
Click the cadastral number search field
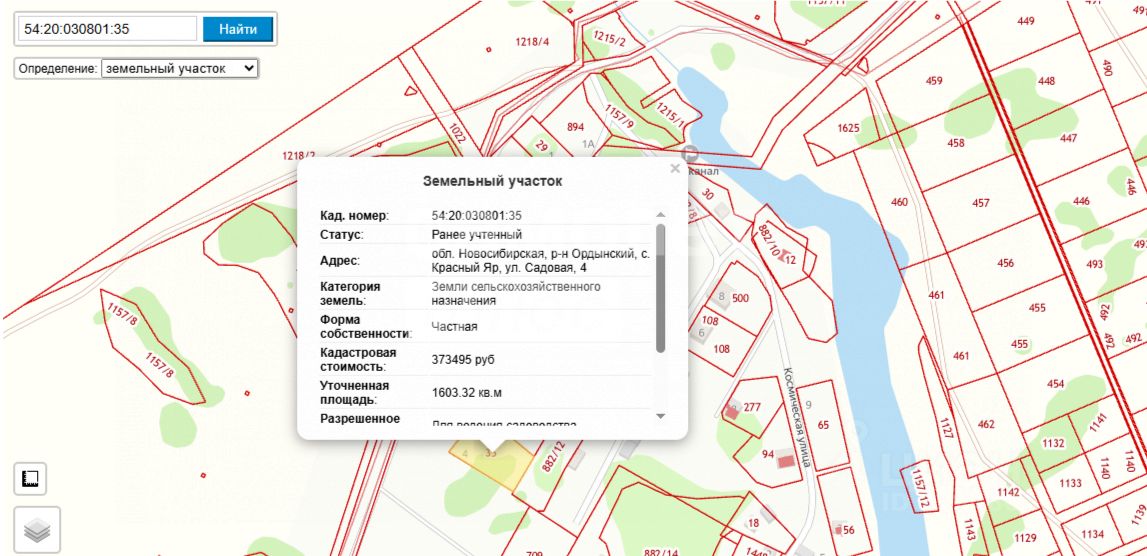click(108, 29)
